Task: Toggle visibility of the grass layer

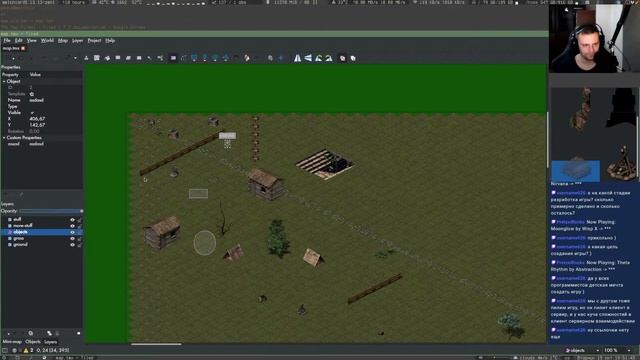Action: point(72,238)
